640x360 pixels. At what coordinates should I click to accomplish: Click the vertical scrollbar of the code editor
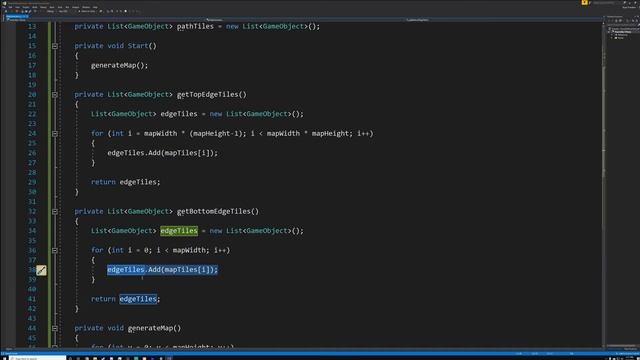coord(604,184)
